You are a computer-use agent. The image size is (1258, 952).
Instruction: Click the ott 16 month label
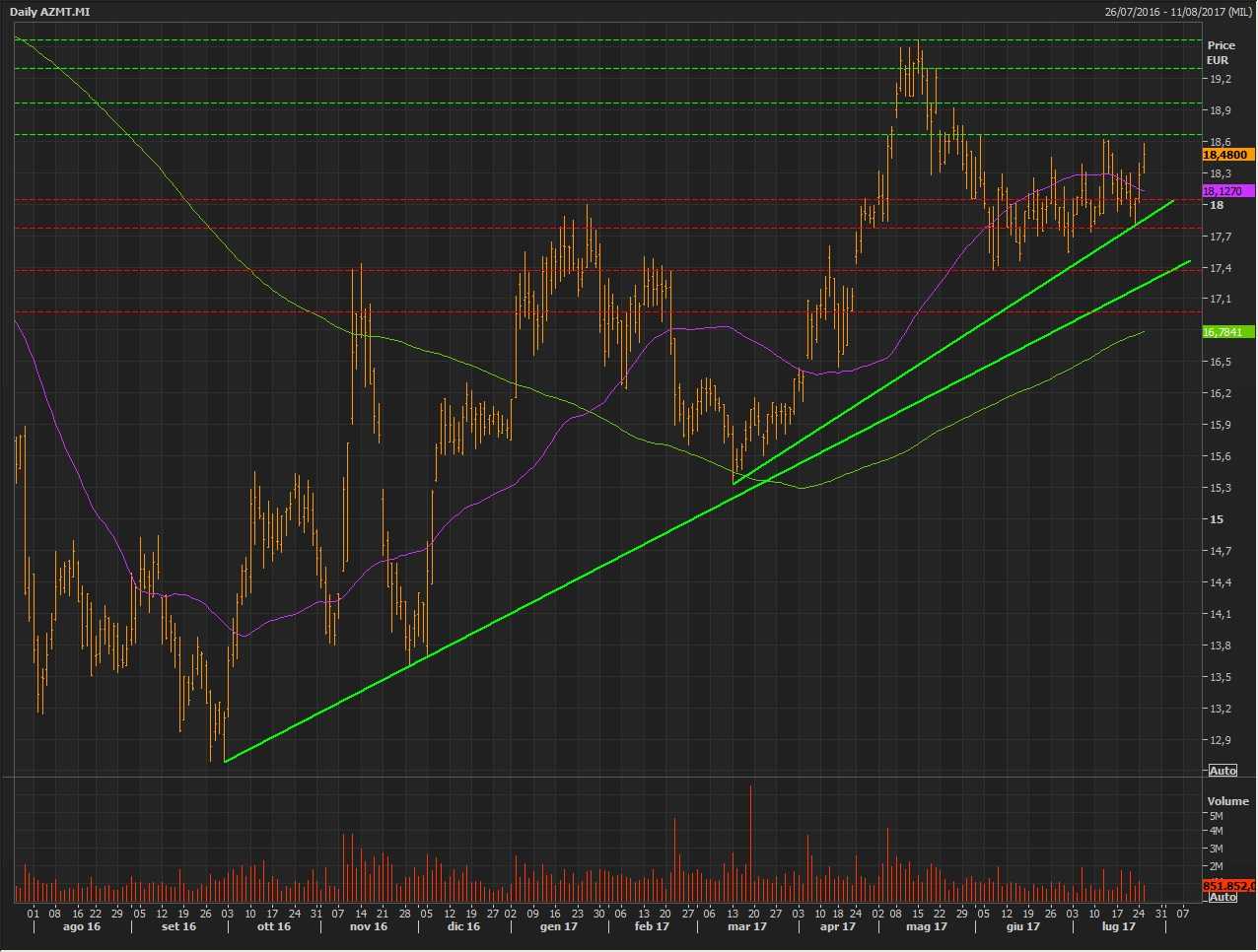point(273,926)
